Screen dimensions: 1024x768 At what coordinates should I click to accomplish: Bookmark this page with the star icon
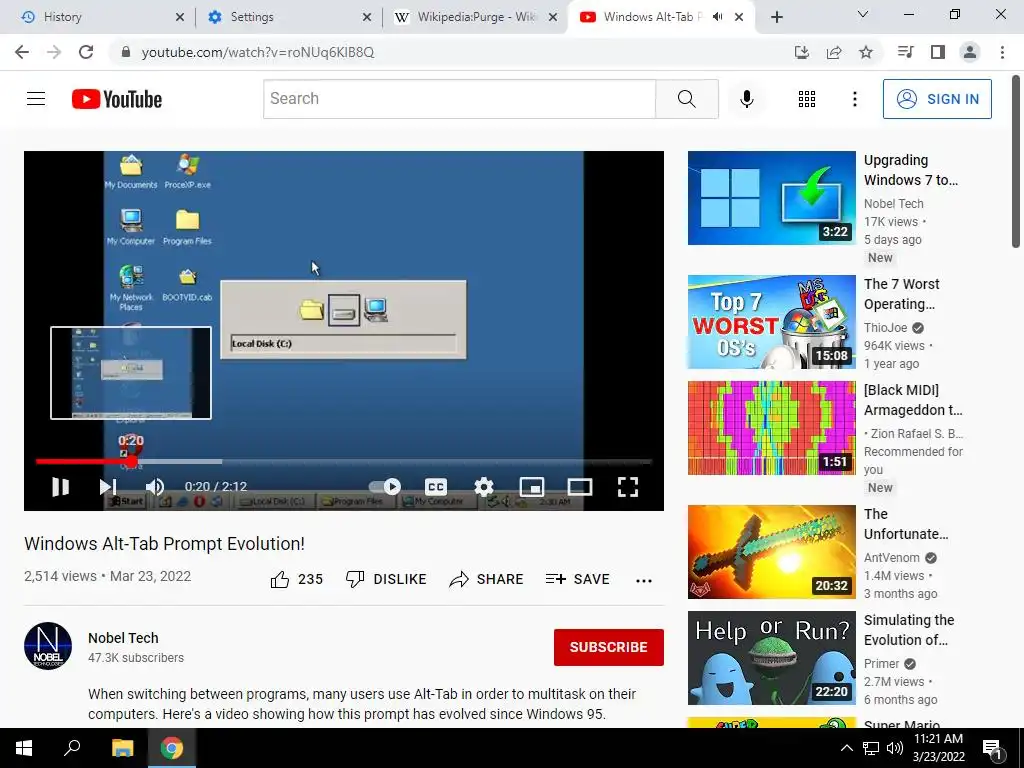click(866, 52)
